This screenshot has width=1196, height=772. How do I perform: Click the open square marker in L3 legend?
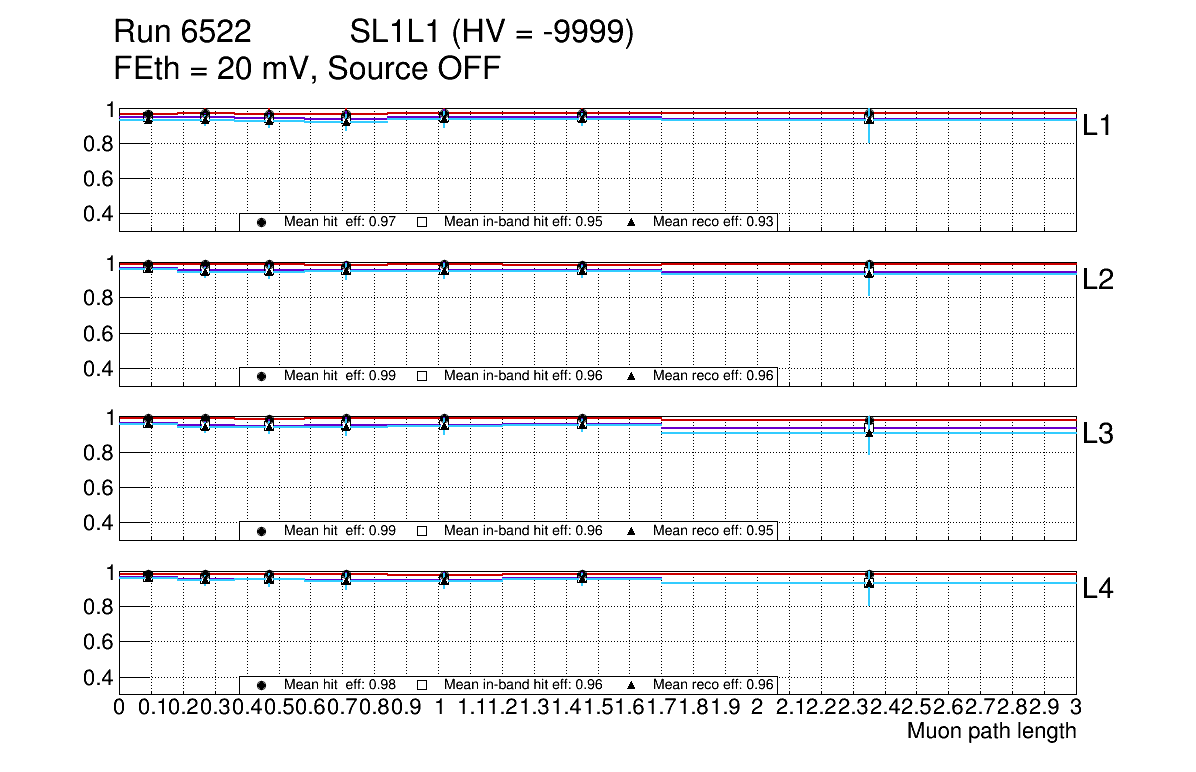tap(421, 531)
